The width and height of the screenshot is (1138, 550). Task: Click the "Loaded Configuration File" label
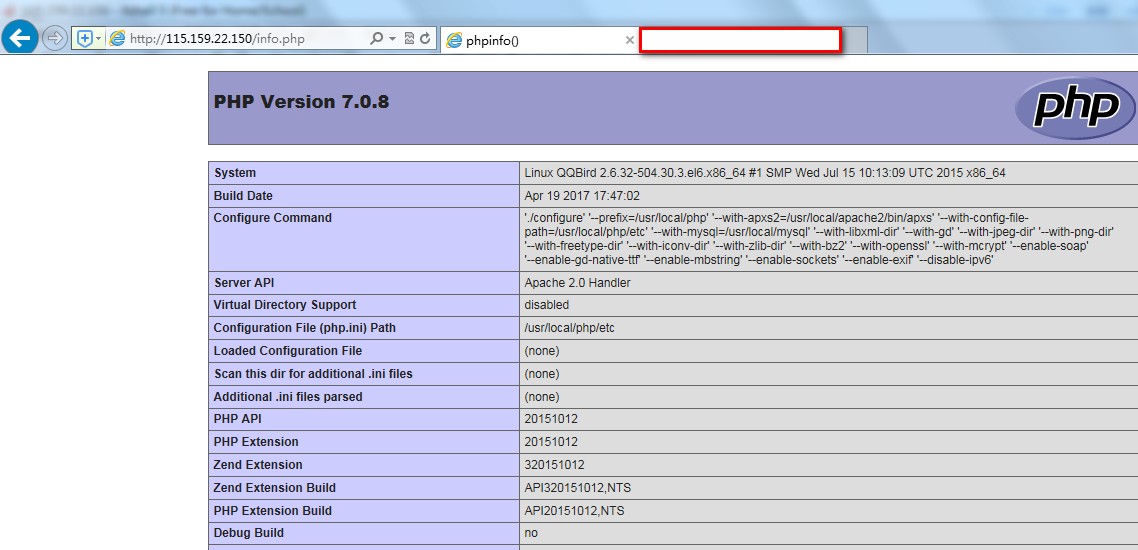tap(287, 351)
